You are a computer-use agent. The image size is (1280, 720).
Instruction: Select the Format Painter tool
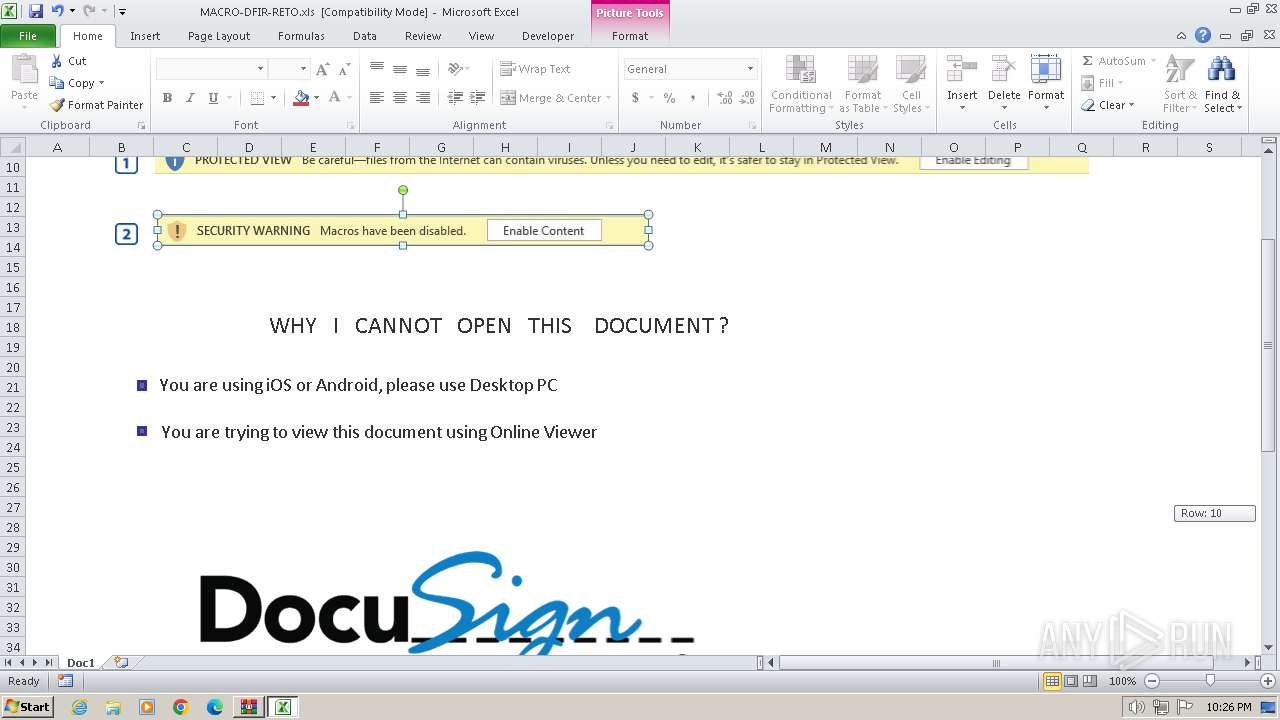(96, 105)
